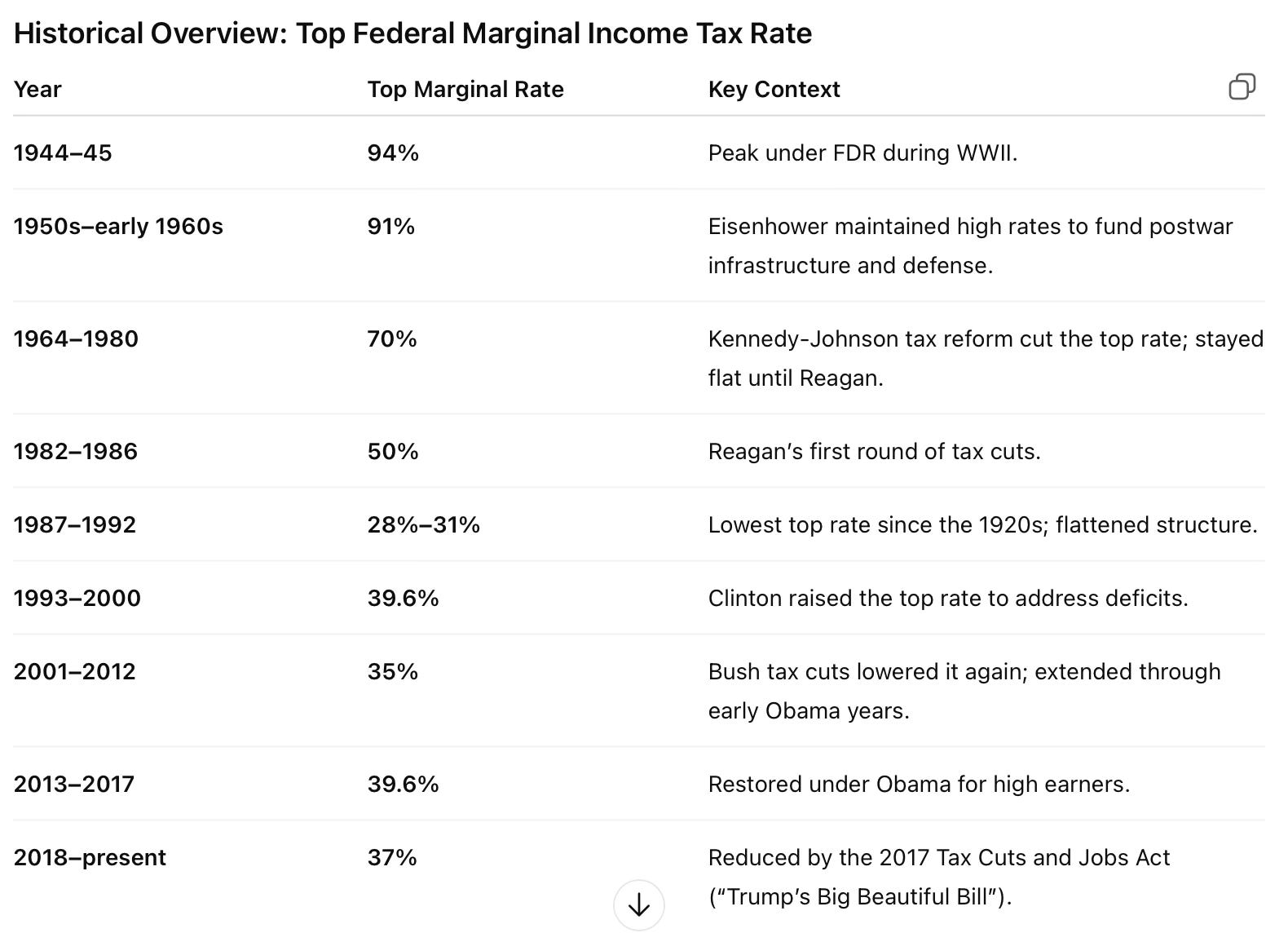Select the Year column header

click(37, 89)
